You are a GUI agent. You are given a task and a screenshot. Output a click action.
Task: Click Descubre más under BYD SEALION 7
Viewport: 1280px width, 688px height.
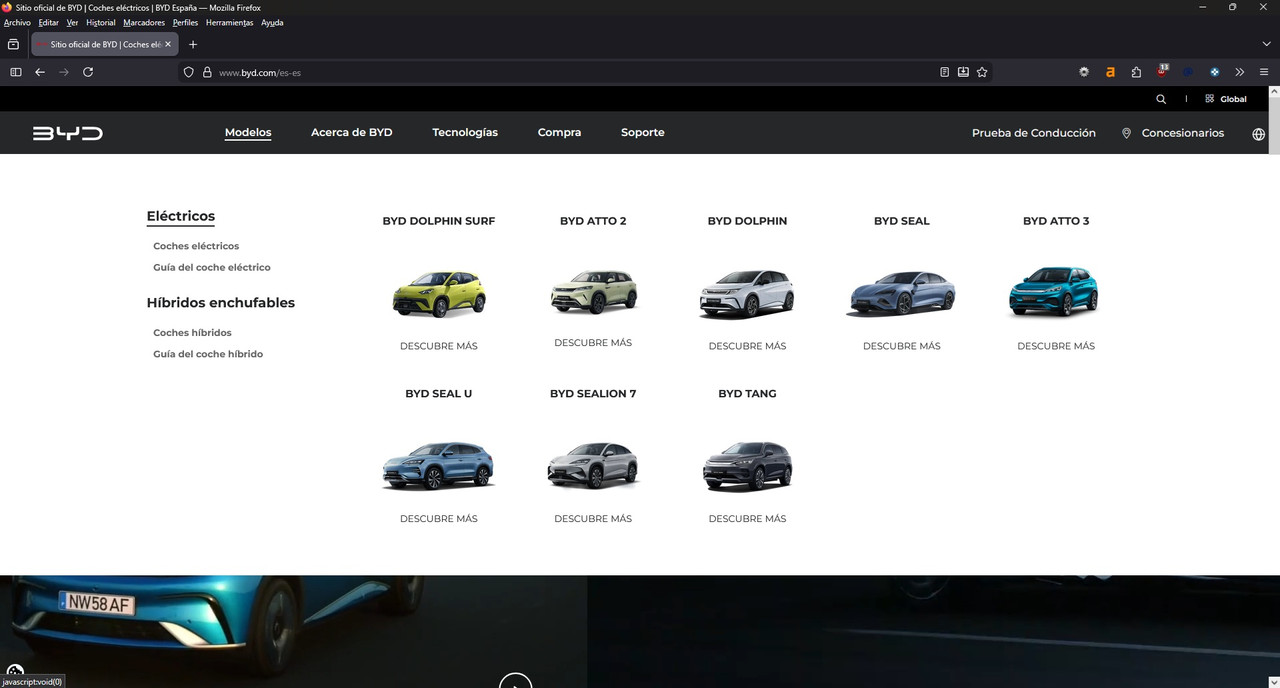tap(593, 519)
